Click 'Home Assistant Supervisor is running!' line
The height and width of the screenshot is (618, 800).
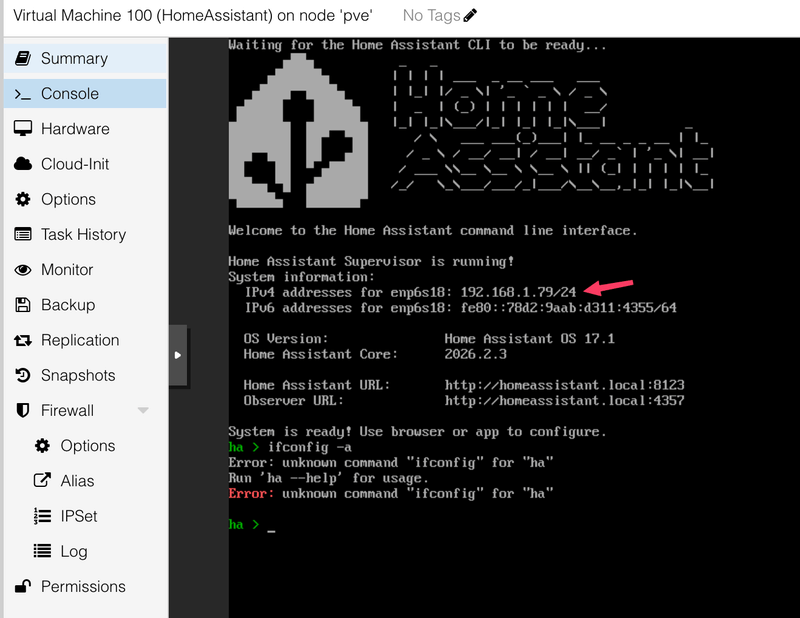click(x=371, y=261)
